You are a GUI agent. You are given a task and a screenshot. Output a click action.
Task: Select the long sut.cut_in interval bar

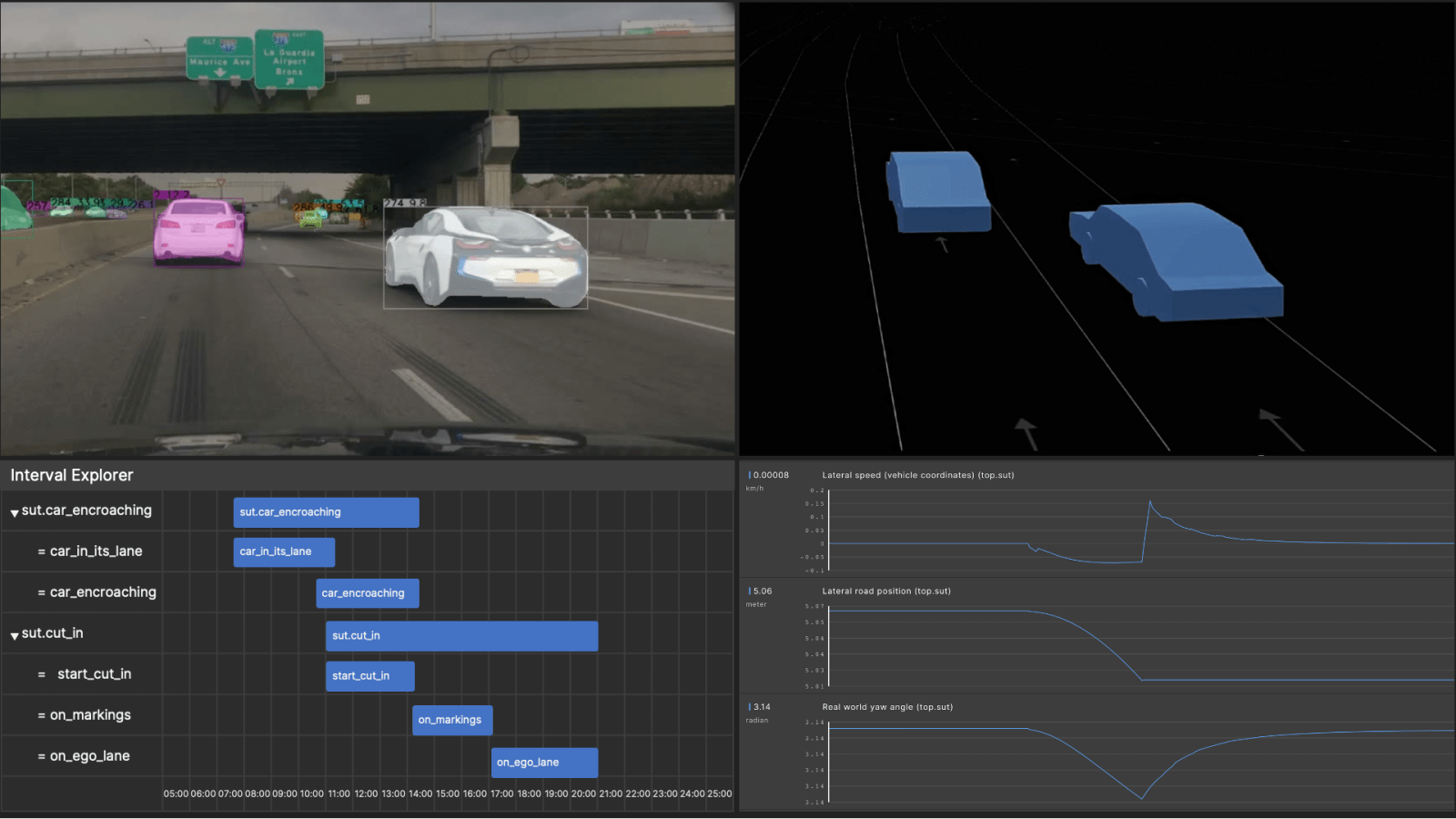(461, 635)
